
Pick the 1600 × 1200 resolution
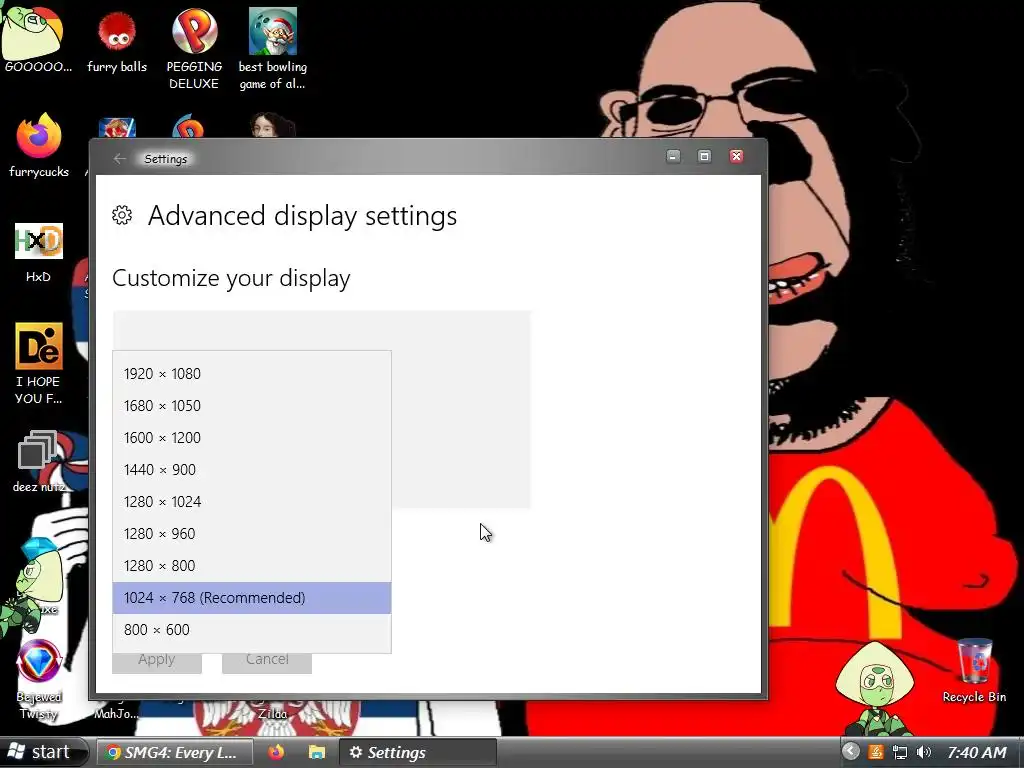pos(252,438)
